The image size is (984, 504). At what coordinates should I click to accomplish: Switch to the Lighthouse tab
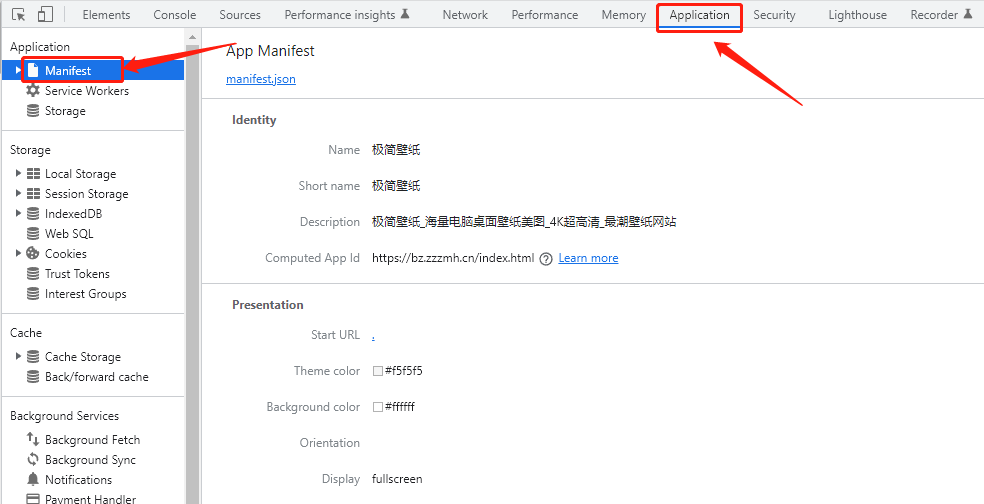[857, 15]
